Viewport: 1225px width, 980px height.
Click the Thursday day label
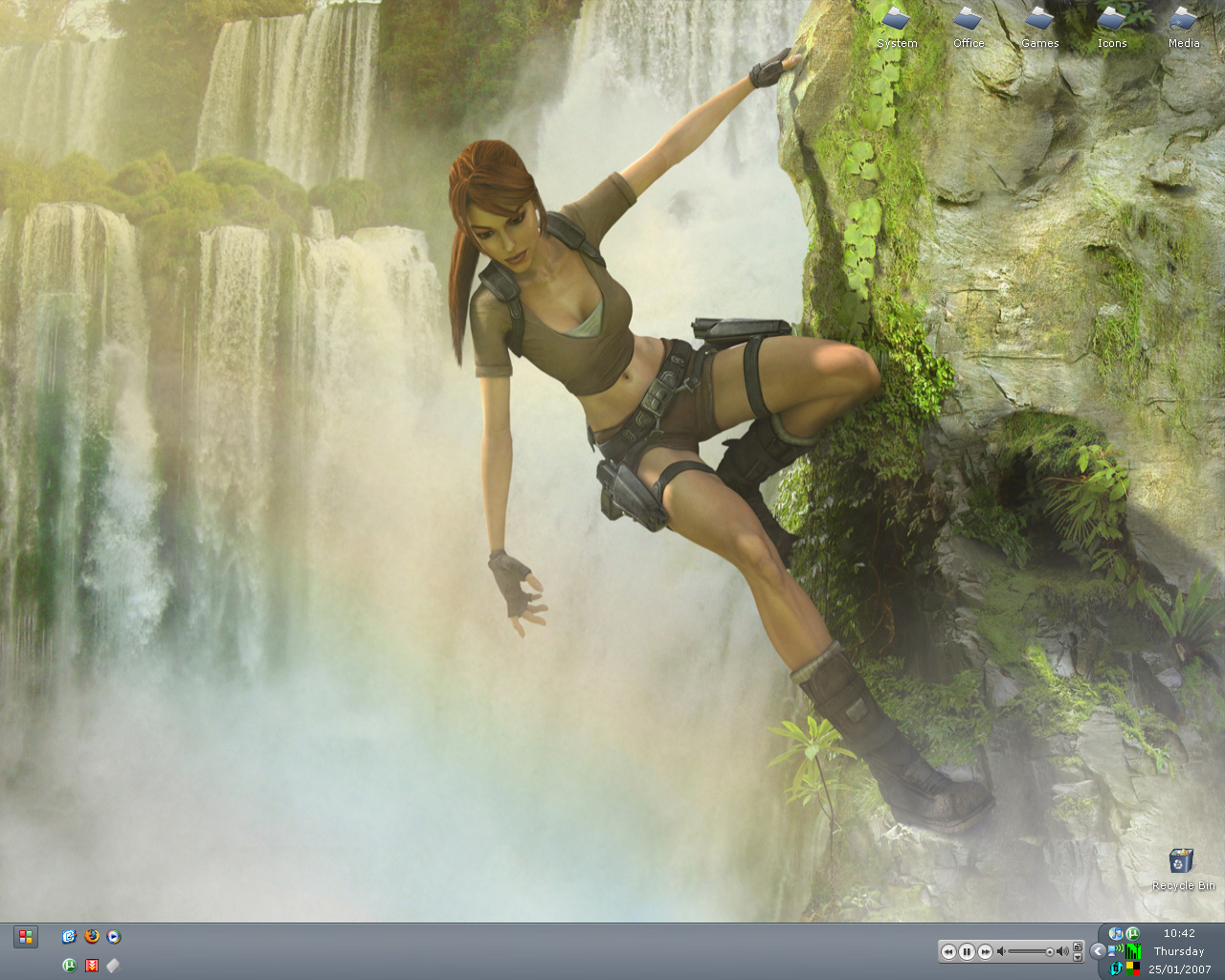[x=1179, y=951]
